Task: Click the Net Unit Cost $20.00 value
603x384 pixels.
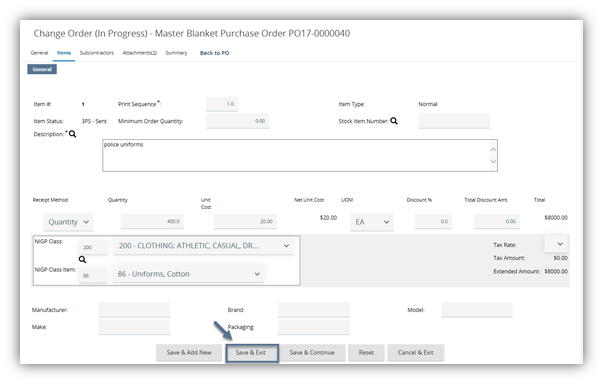Action: [328, 218]
